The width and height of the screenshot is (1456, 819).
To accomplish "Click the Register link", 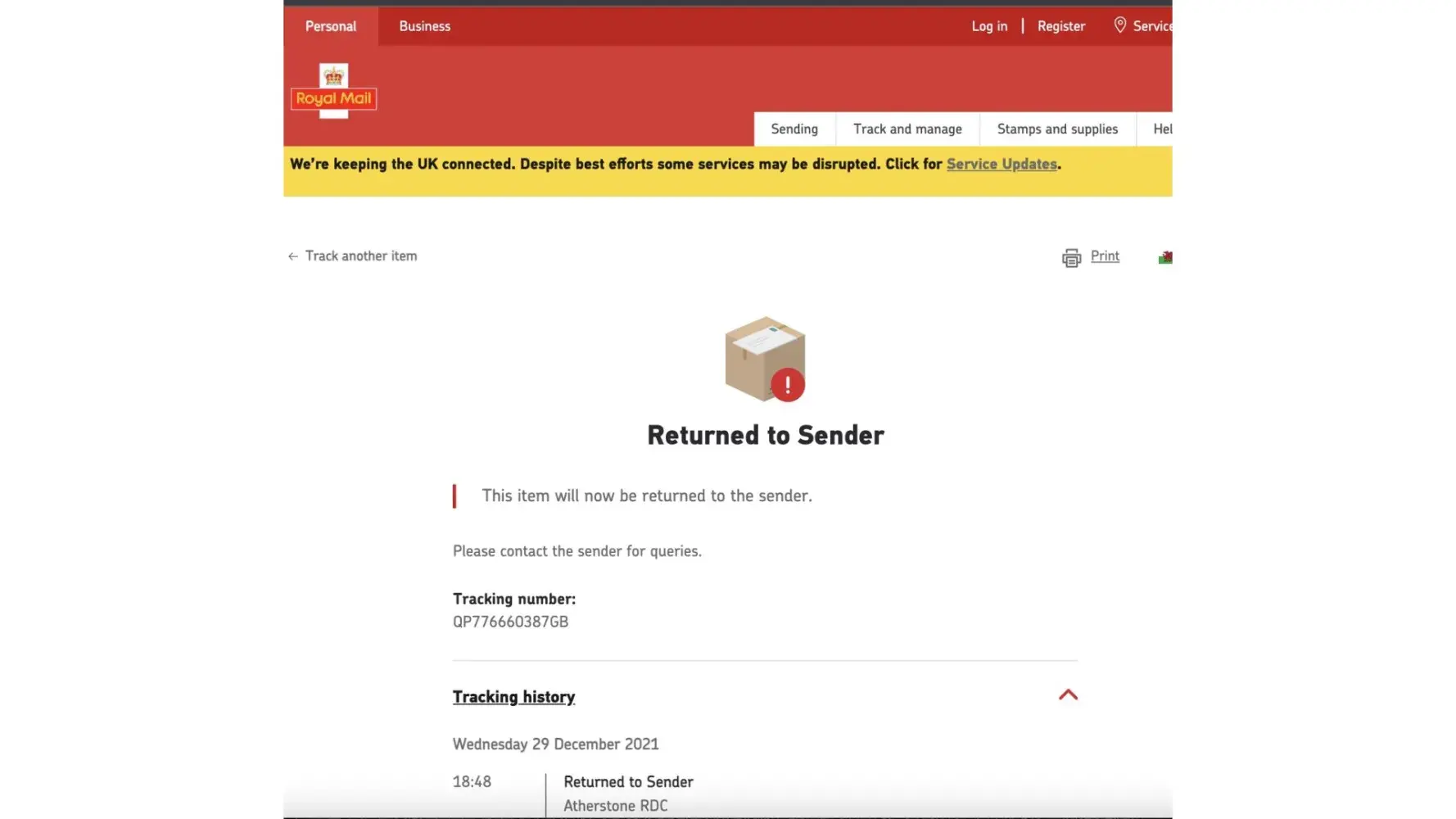I will point(1061,26).
